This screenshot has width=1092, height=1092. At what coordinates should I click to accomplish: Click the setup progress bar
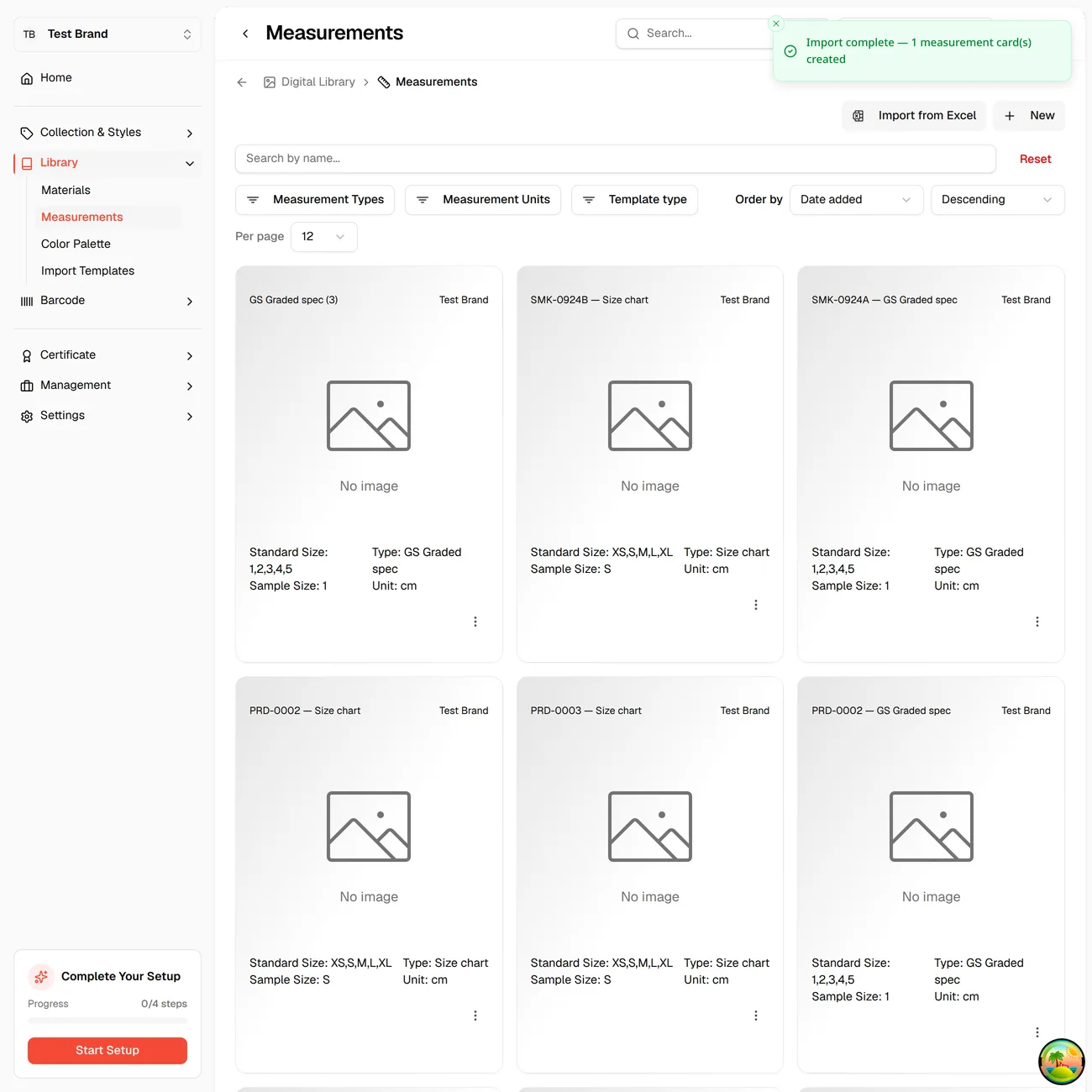point(108,1020)
